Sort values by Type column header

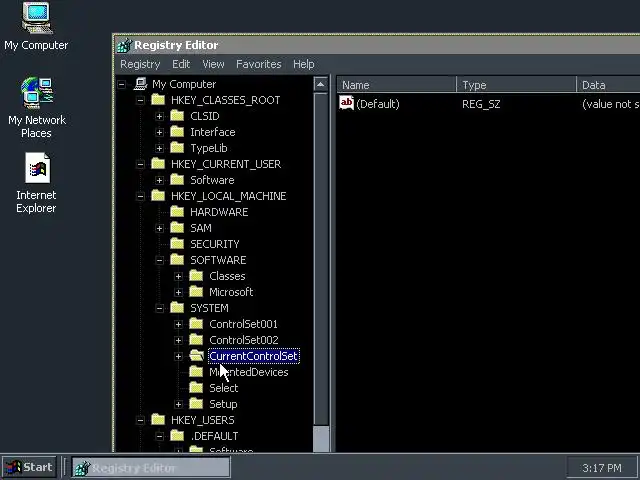point(516,84)
